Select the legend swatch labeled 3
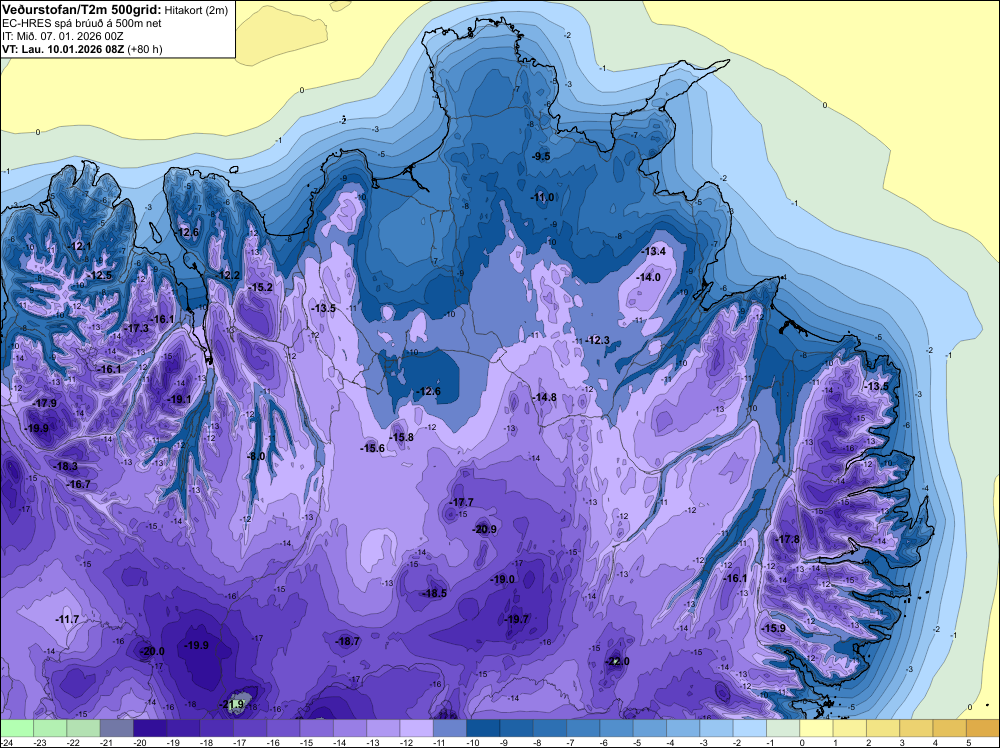Image resolution: width=1000 pixels, height=748 pixels. click(x=916, y=728)
